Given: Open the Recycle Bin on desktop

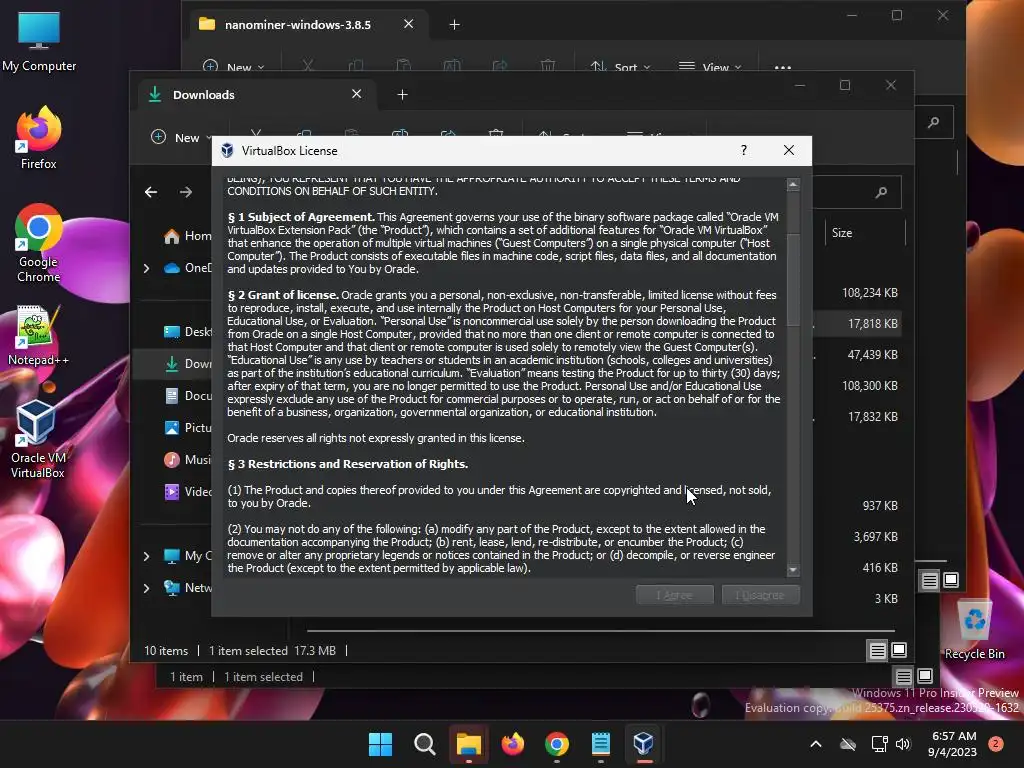Looking at the screenshot, I should [x=974, y=630].
